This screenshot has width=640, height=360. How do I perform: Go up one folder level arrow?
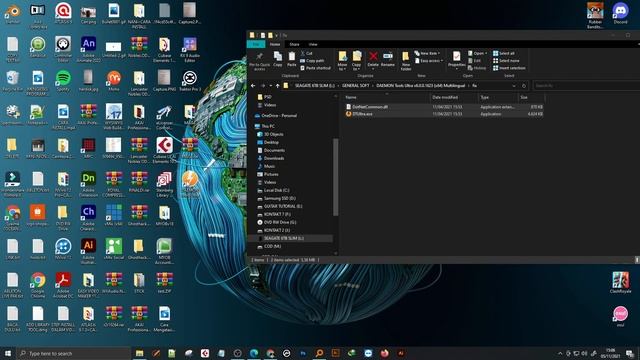tap(278, 86)
